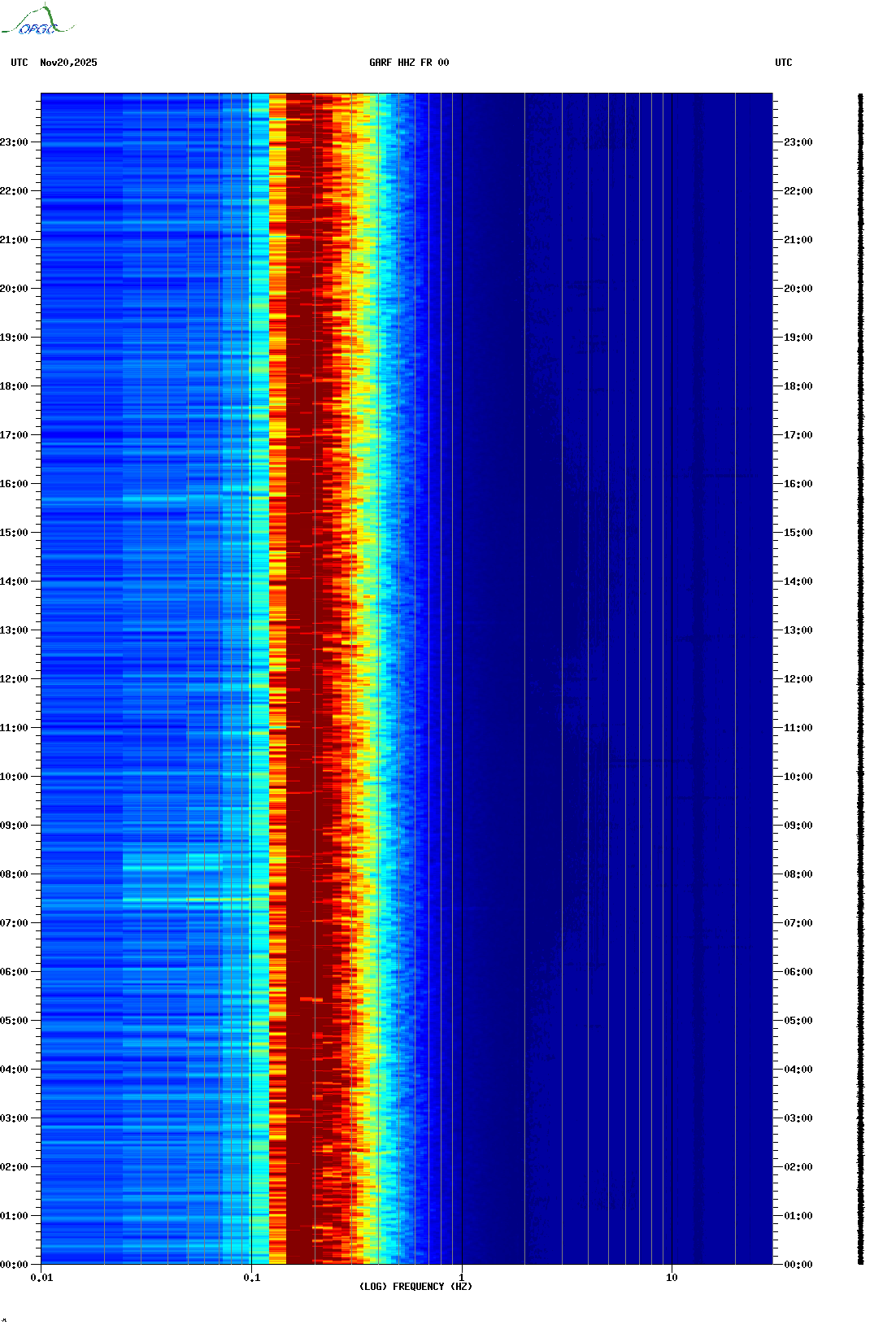This screenshot has height=1329, width=896.
Task: Click the 0.1 frequency axis label
Action: [x=251, y=1278]
